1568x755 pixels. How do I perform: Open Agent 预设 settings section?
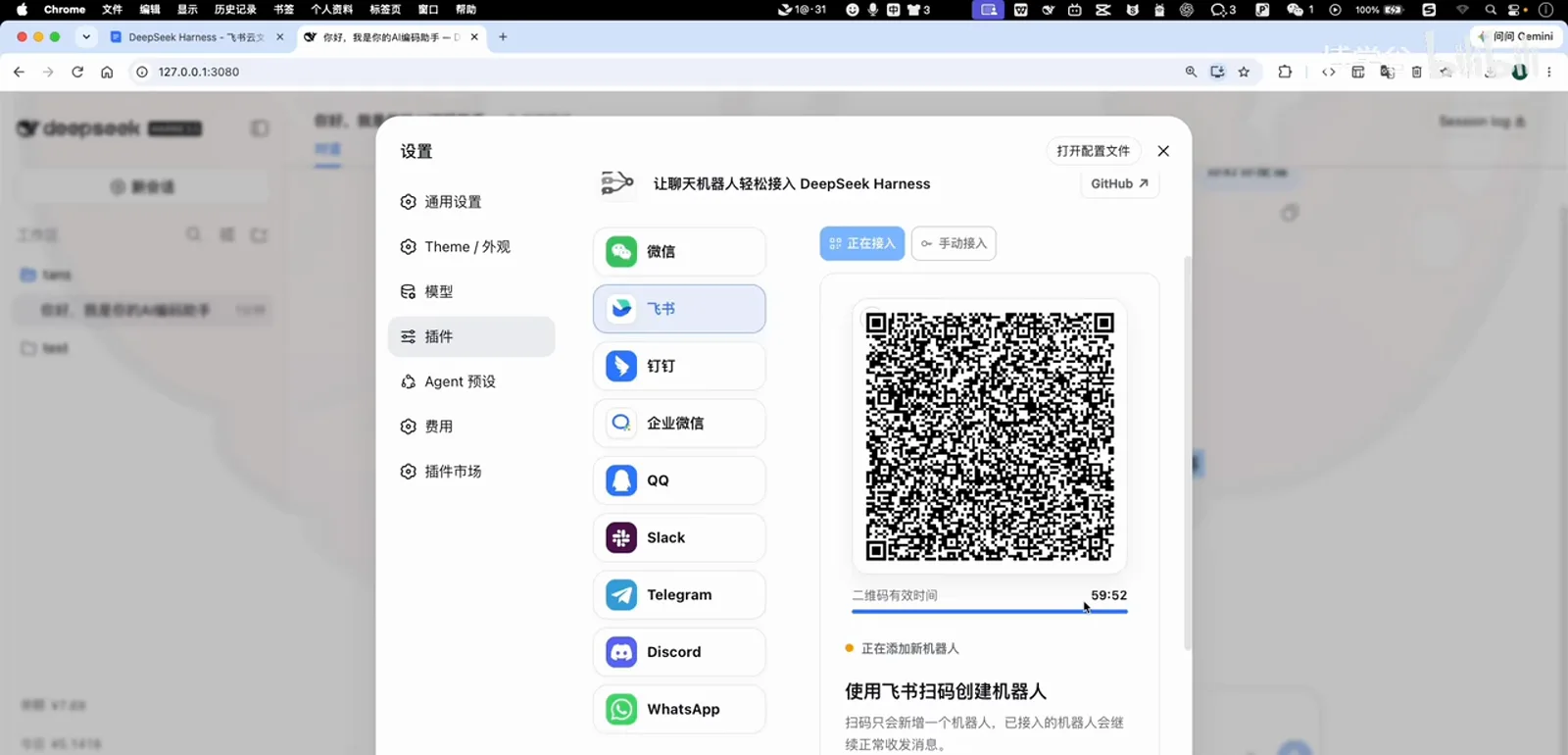[x=471, y=381]
